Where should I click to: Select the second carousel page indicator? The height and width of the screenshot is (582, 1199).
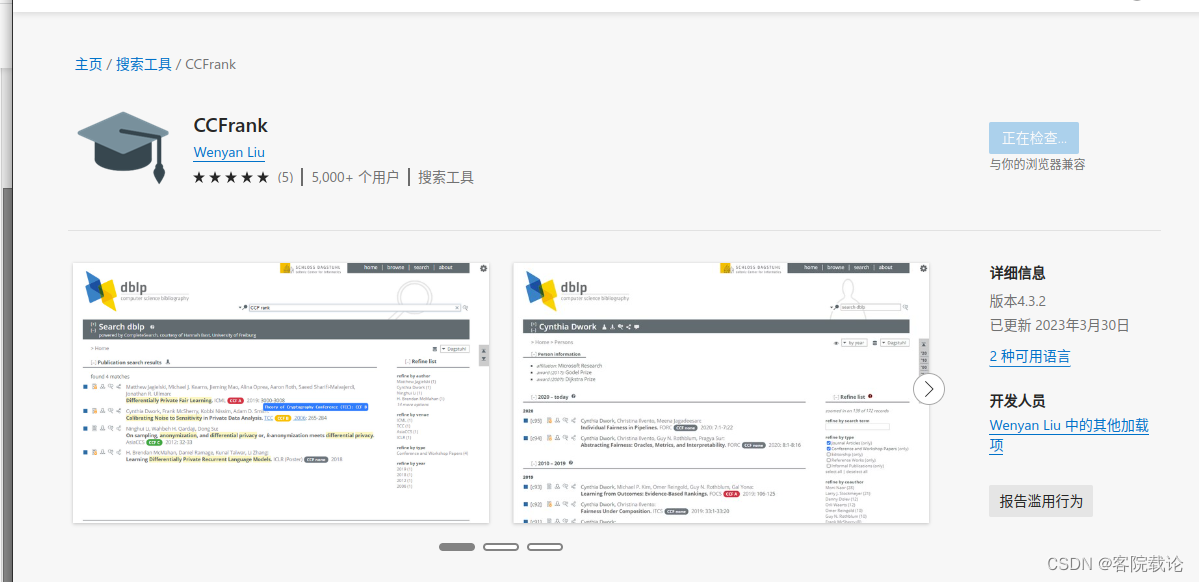501,547
